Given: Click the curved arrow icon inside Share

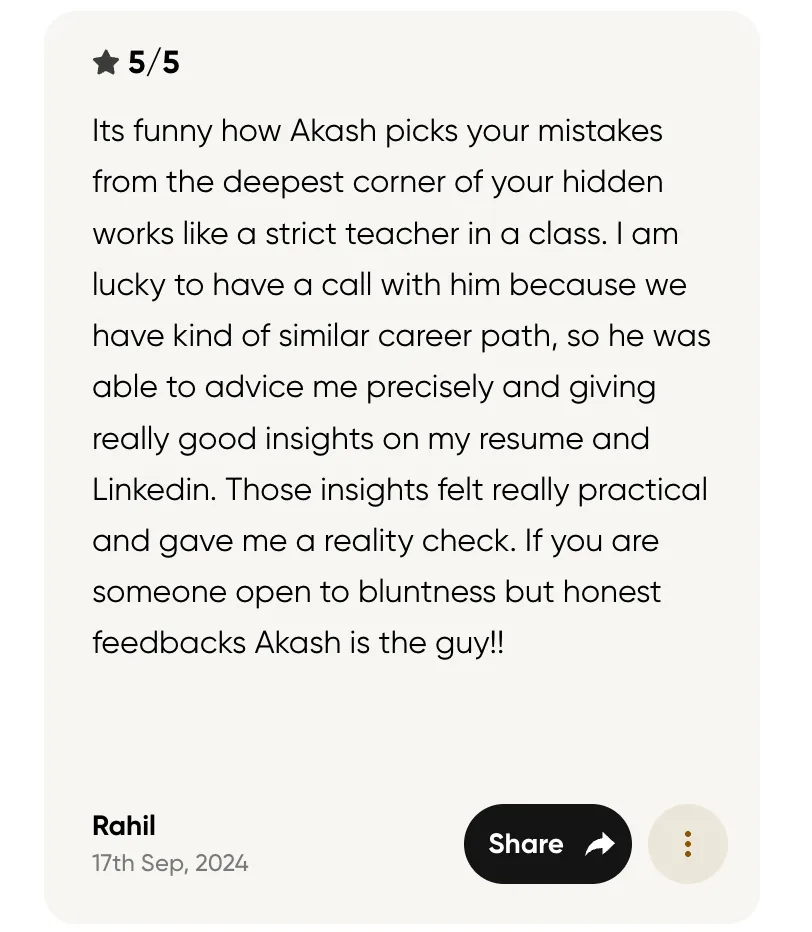Looking at the screenshot, I should coord(599,844).
